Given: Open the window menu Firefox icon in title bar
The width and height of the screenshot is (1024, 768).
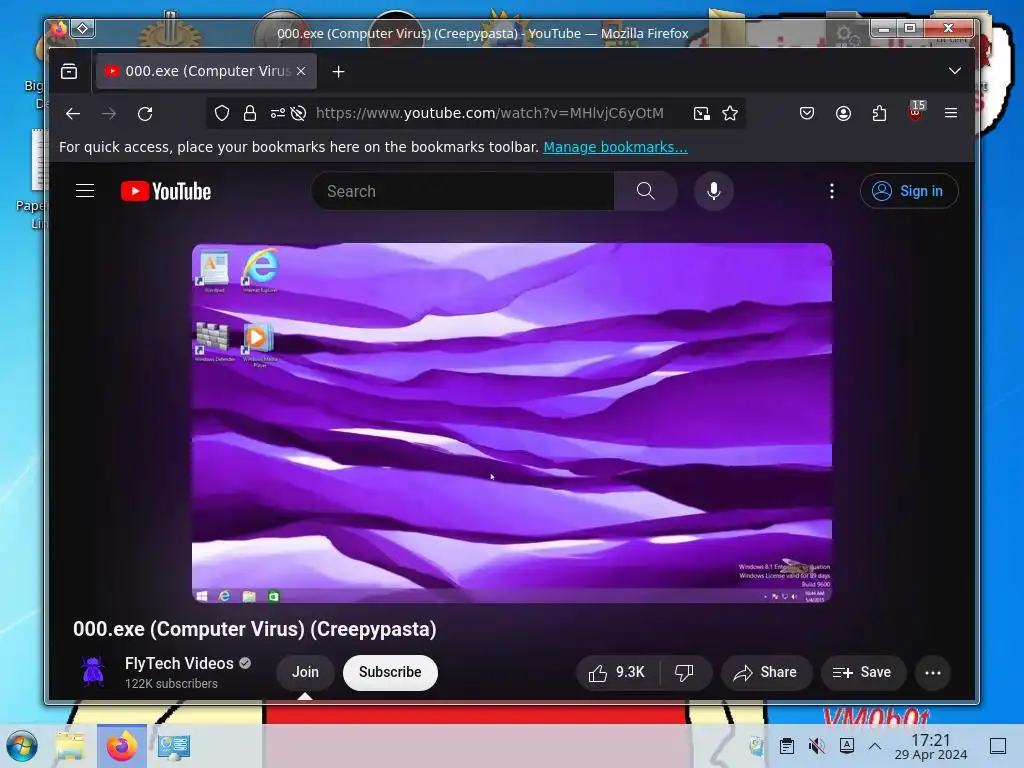Looking at the screenshot, I should (59, 29).
